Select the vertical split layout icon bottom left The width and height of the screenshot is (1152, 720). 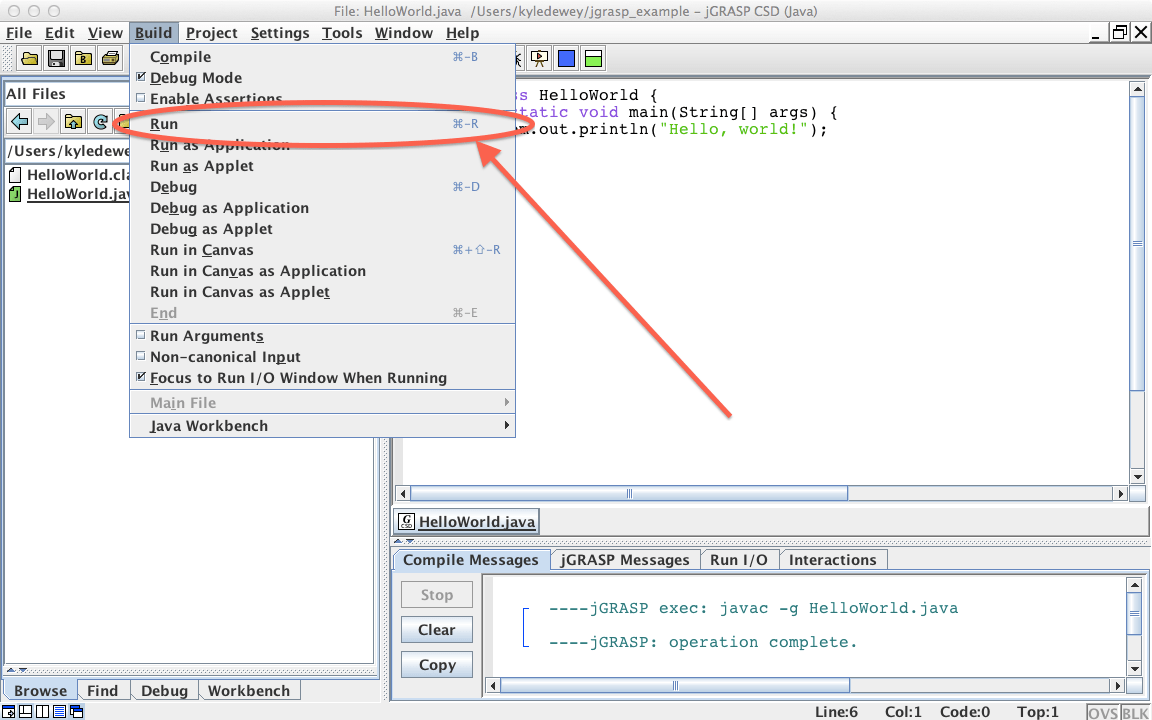tap(42, 711)
